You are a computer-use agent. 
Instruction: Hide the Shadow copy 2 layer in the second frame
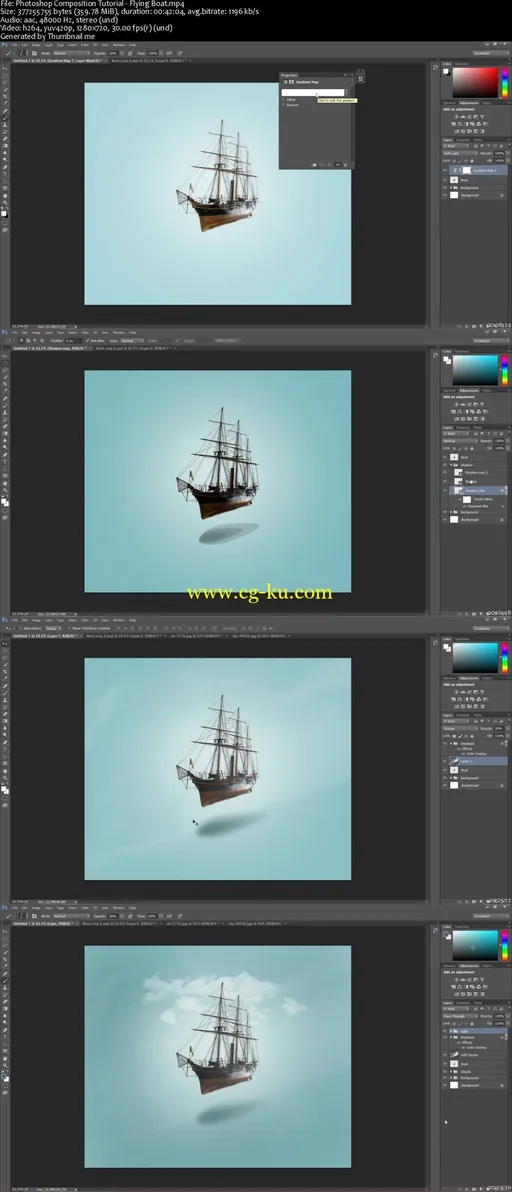[445, 472]
